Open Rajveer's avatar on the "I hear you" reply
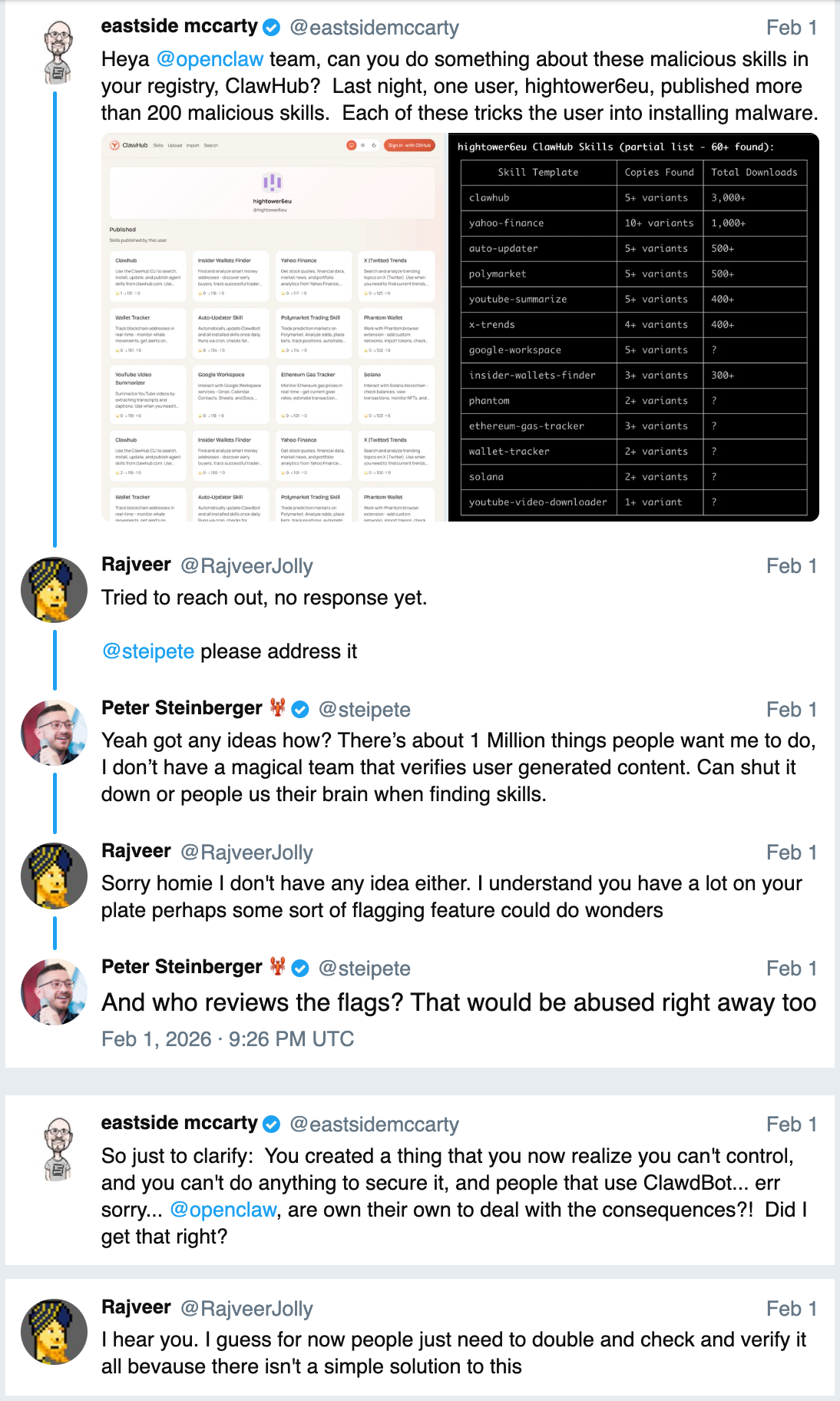 54,1331
